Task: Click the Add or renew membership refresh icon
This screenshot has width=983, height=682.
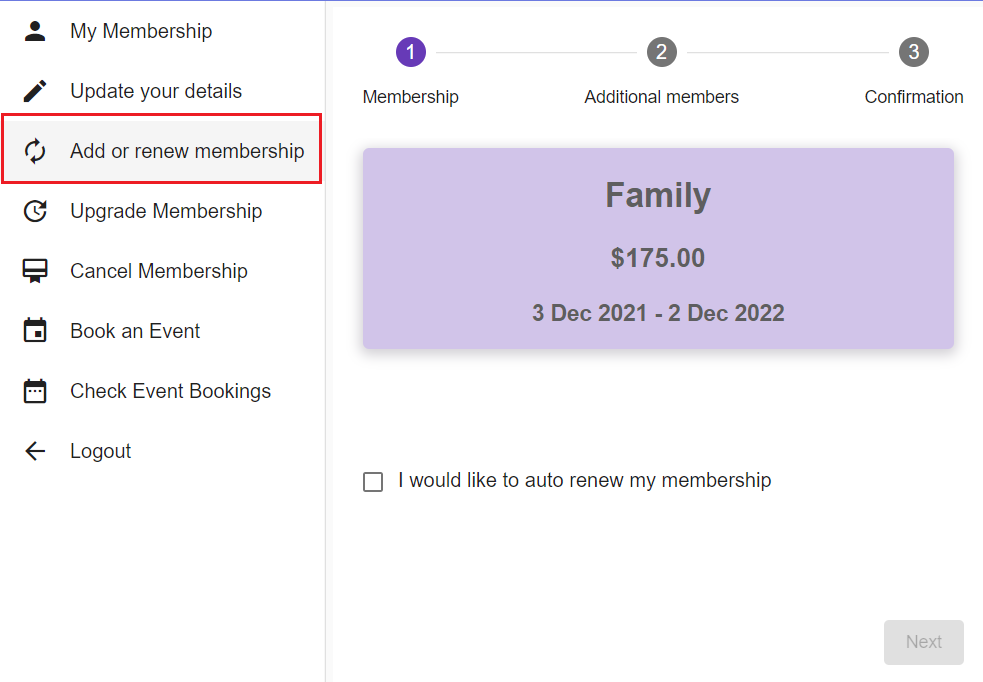Action: pyautogui.click(x=35, y=150)
